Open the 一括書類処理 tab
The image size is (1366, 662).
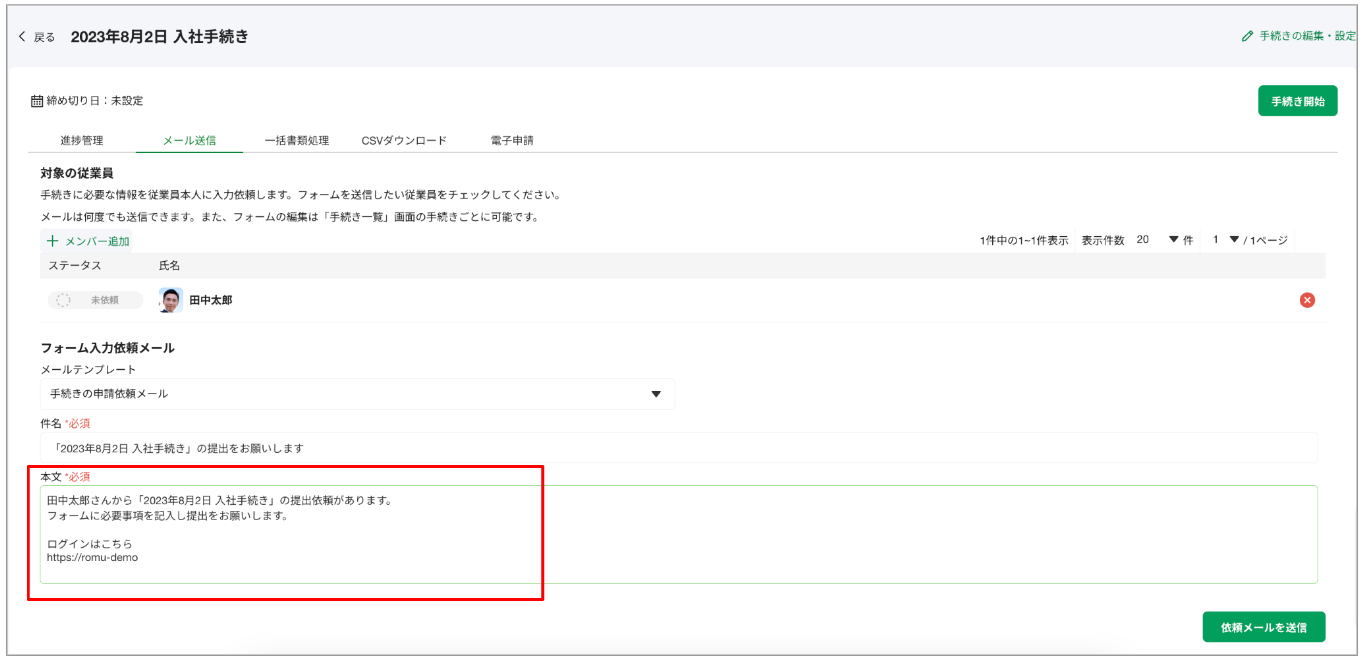click(x=296, y=141)
